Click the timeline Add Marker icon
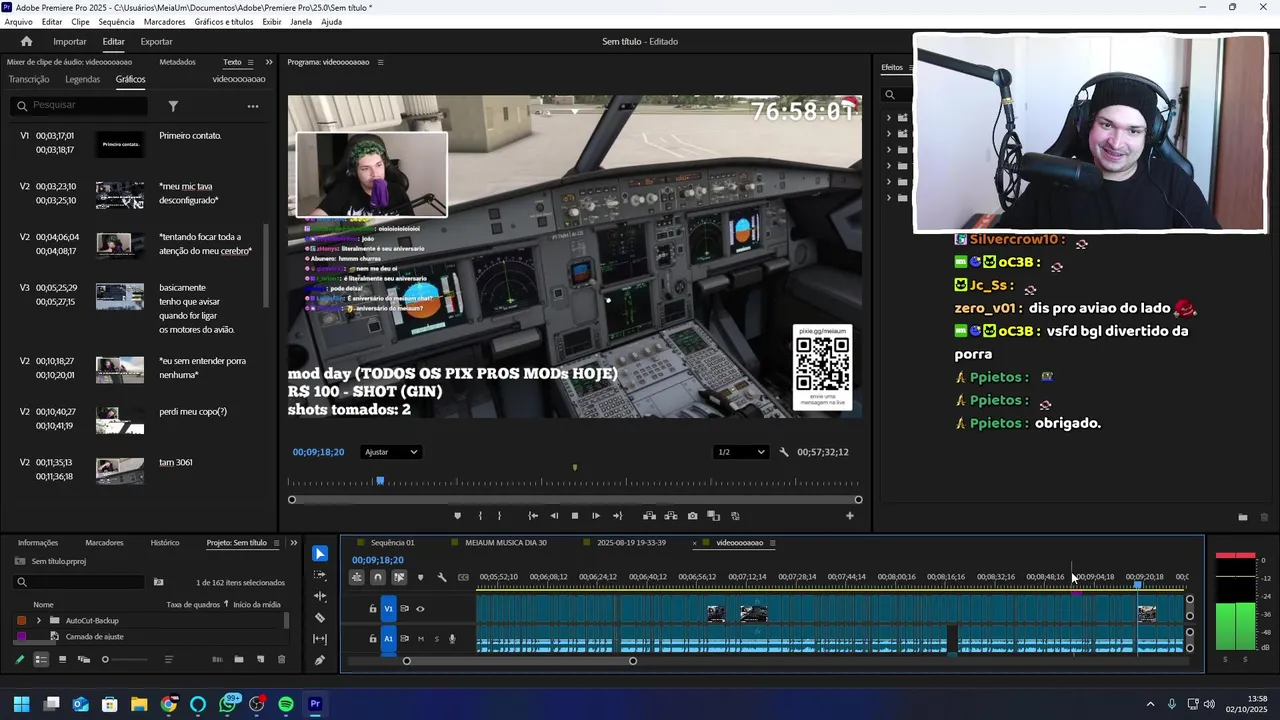Image resolution: width=1280 pixels, height=720 pixels. coord(420,577)
